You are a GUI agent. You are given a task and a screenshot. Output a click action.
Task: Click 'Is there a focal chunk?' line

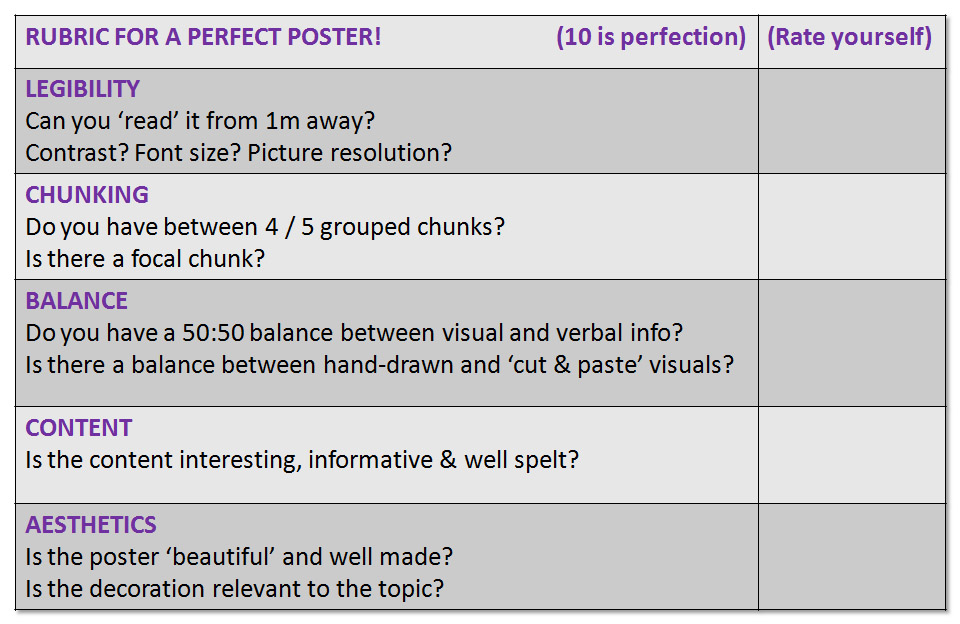click(145, 259)
